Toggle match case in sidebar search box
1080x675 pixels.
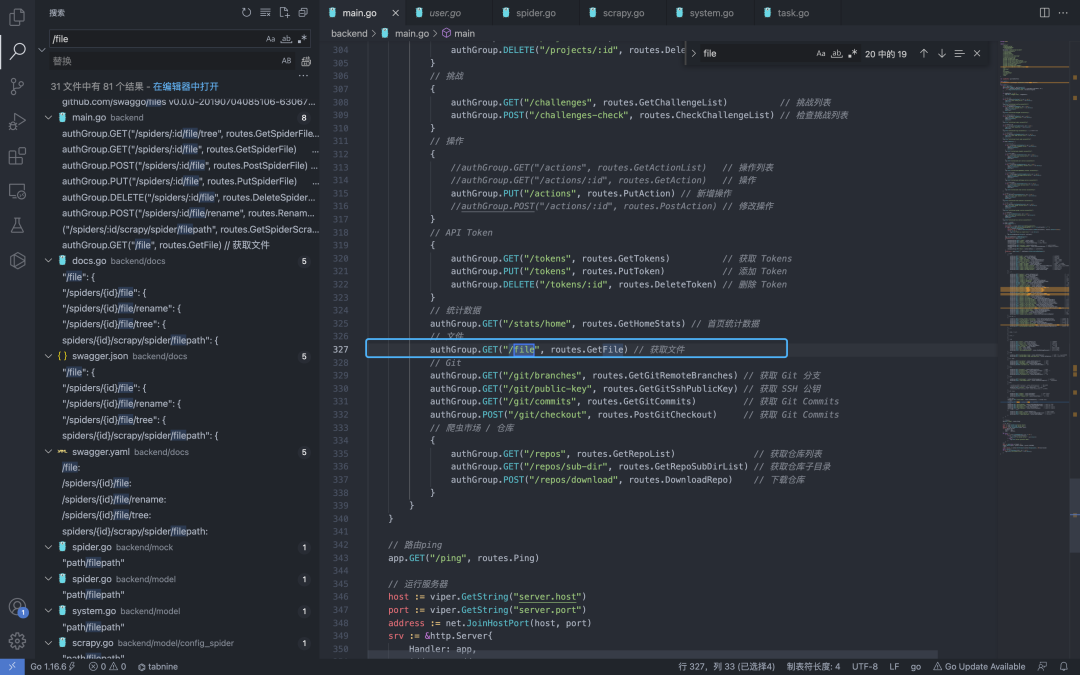tap(270, 39)
